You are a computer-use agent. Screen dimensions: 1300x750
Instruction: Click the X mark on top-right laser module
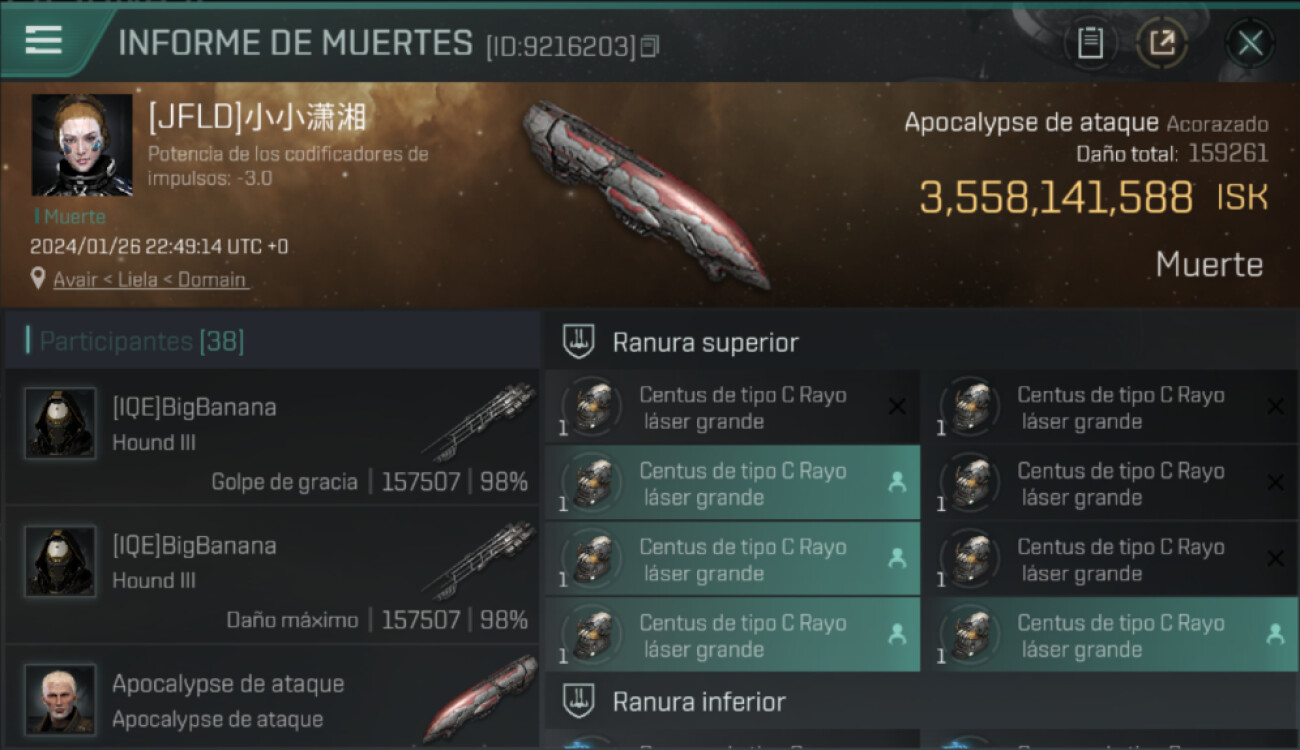pyautogui.click(x=1275, y=406)
